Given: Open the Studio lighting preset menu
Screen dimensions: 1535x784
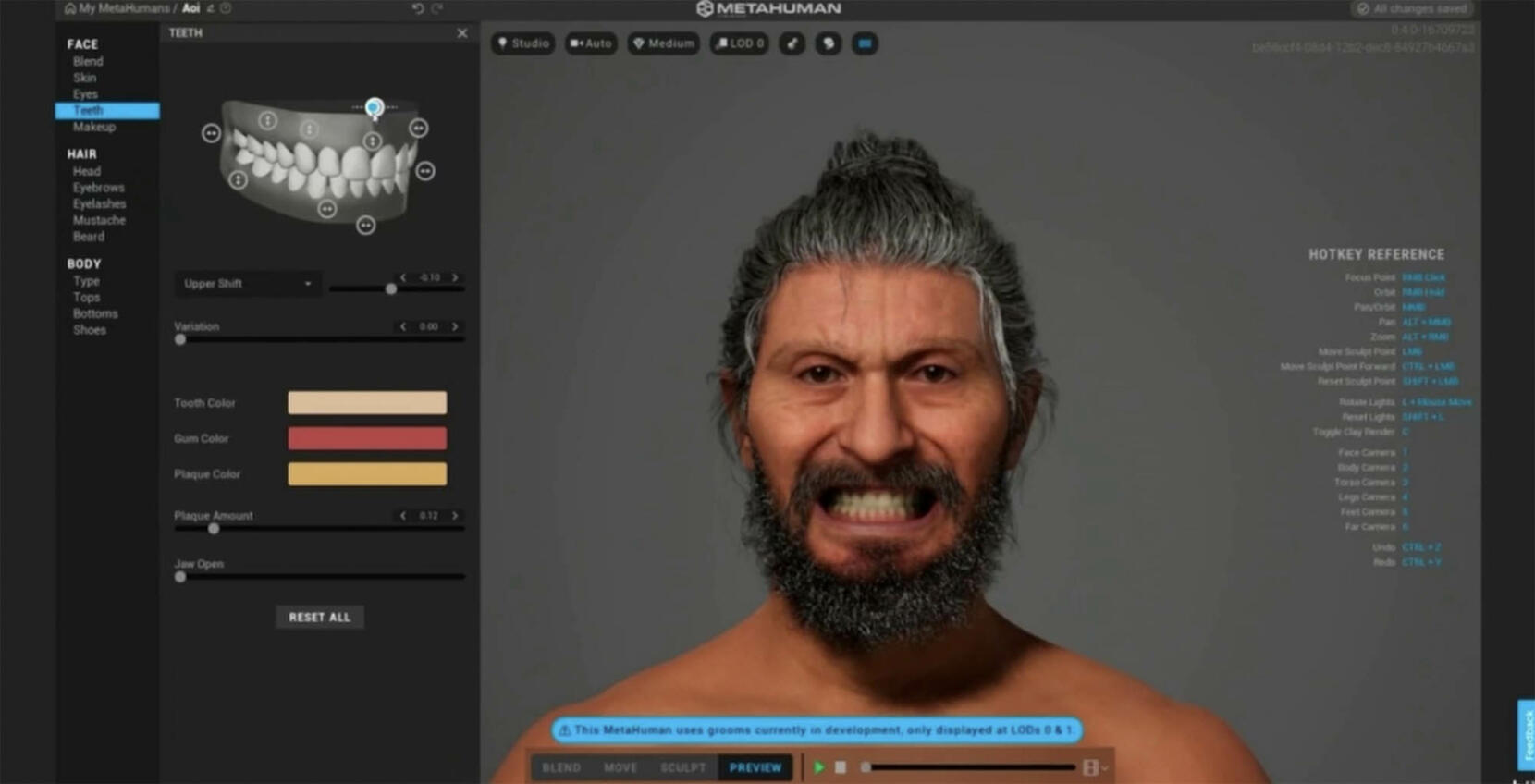Looking at the screenshot, I should tap(523, 43).
